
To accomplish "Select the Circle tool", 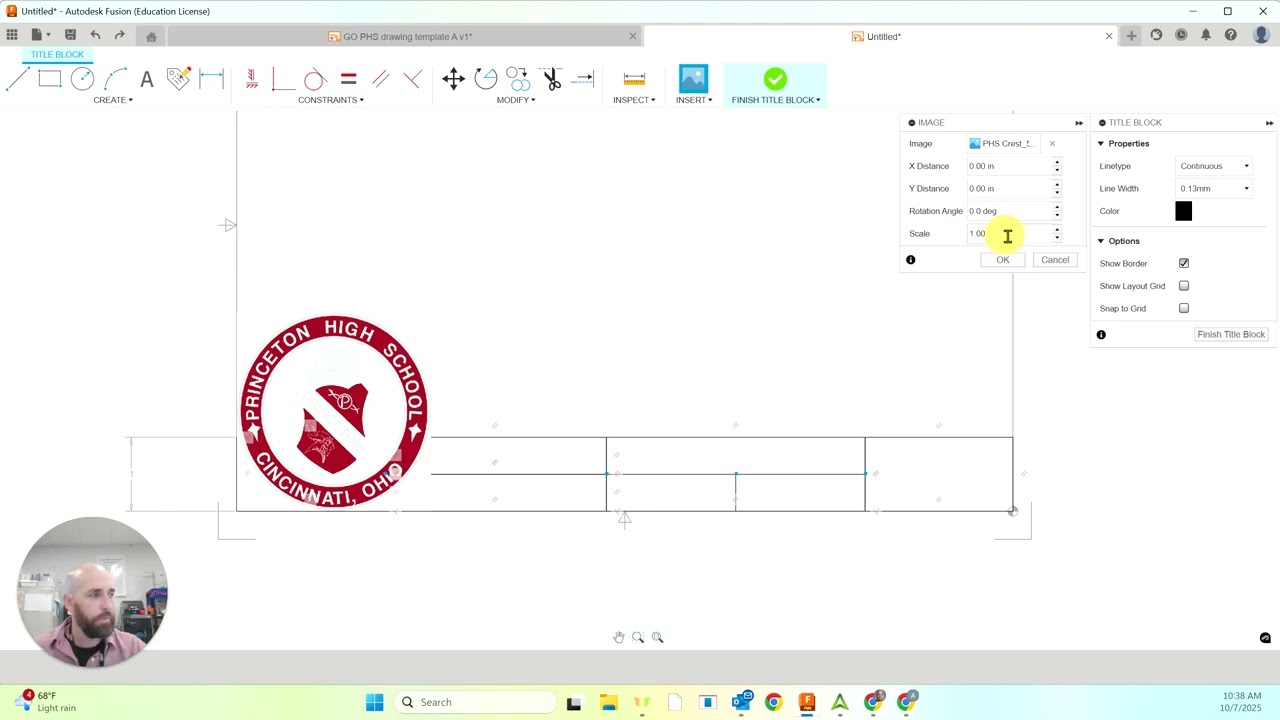I will point(82,79).
